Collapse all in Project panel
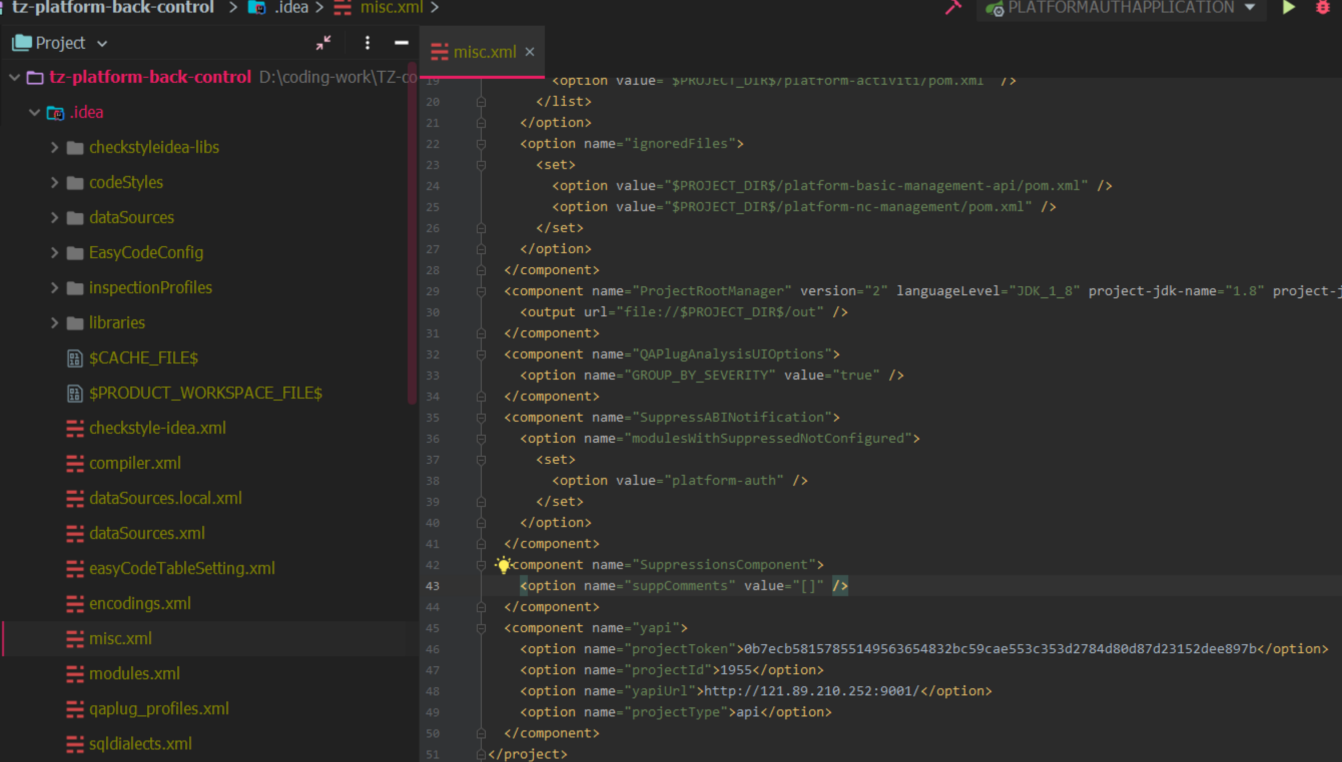1342x762 pixels. coord(323,43)
